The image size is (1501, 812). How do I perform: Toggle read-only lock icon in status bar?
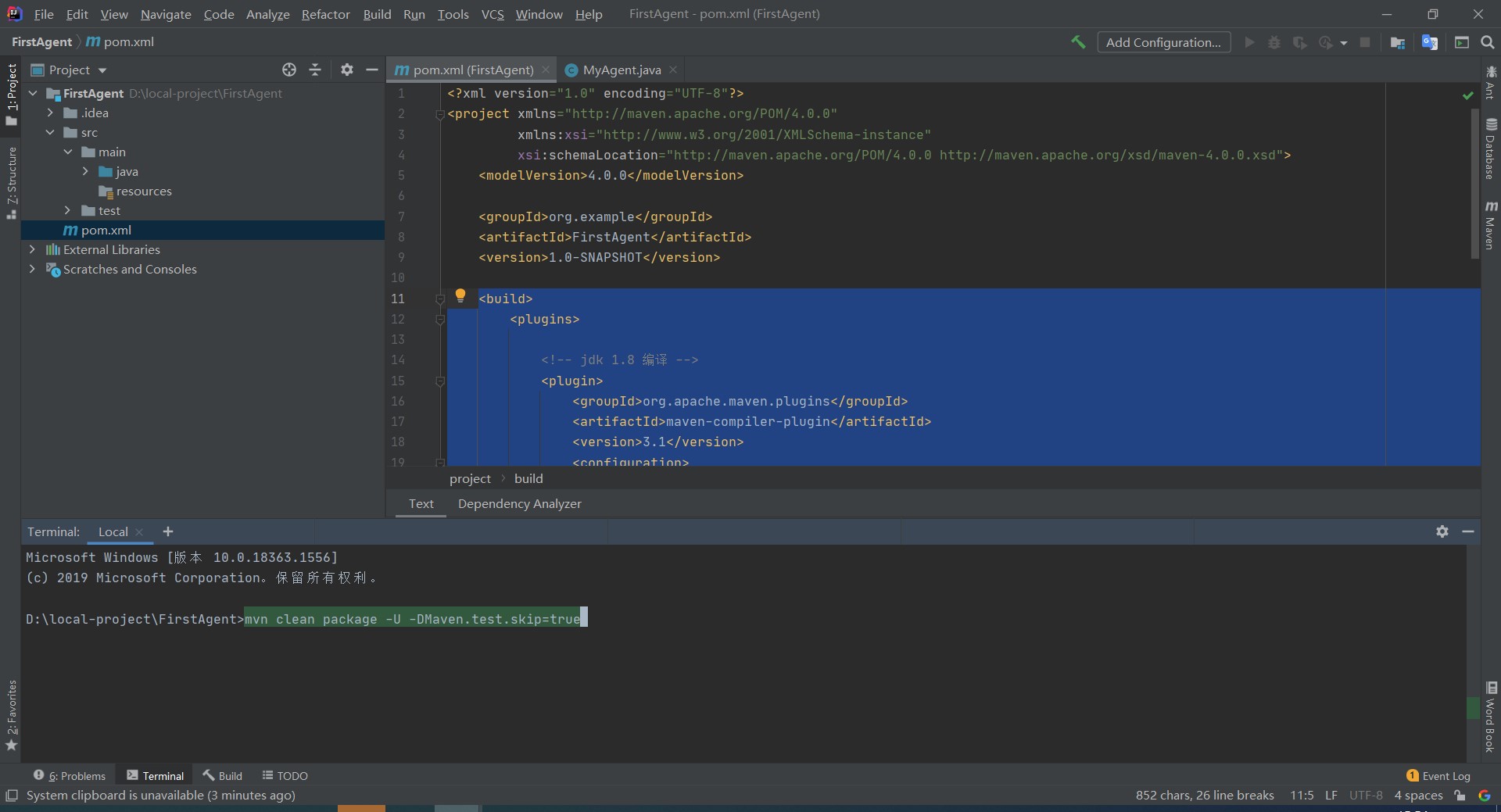[x=1460, y=796]
